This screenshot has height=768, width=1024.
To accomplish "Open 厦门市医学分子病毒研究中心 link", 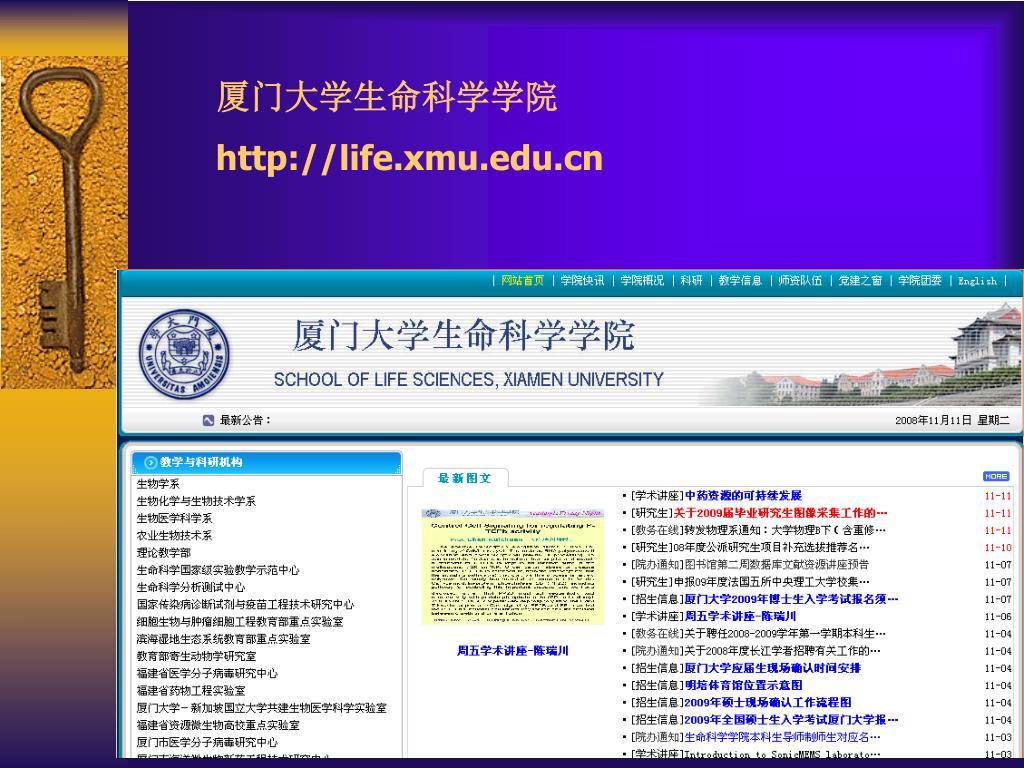I will 207,742.
